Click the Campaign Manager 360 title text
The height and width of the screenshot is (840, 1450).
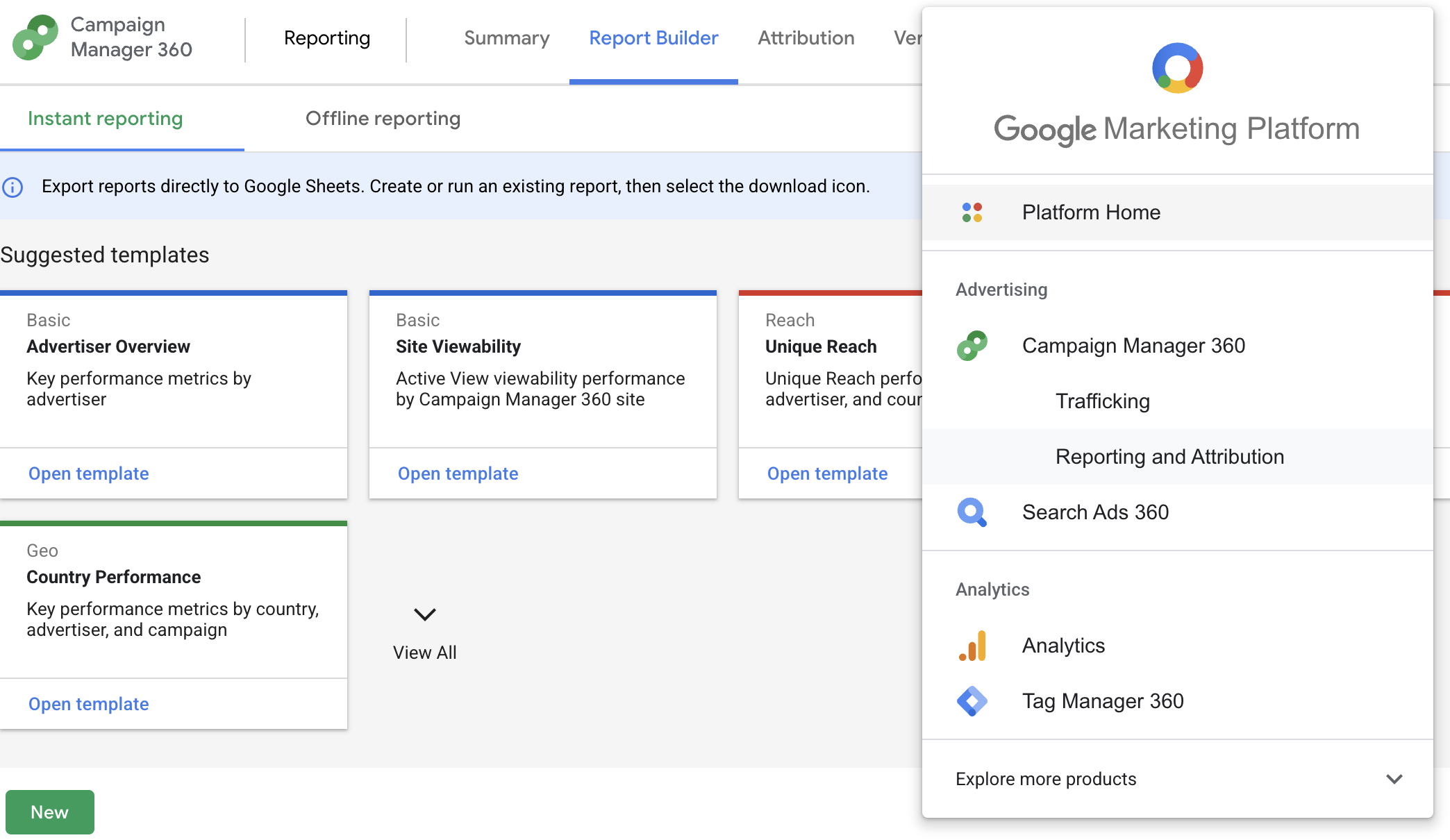pos(131,37)
